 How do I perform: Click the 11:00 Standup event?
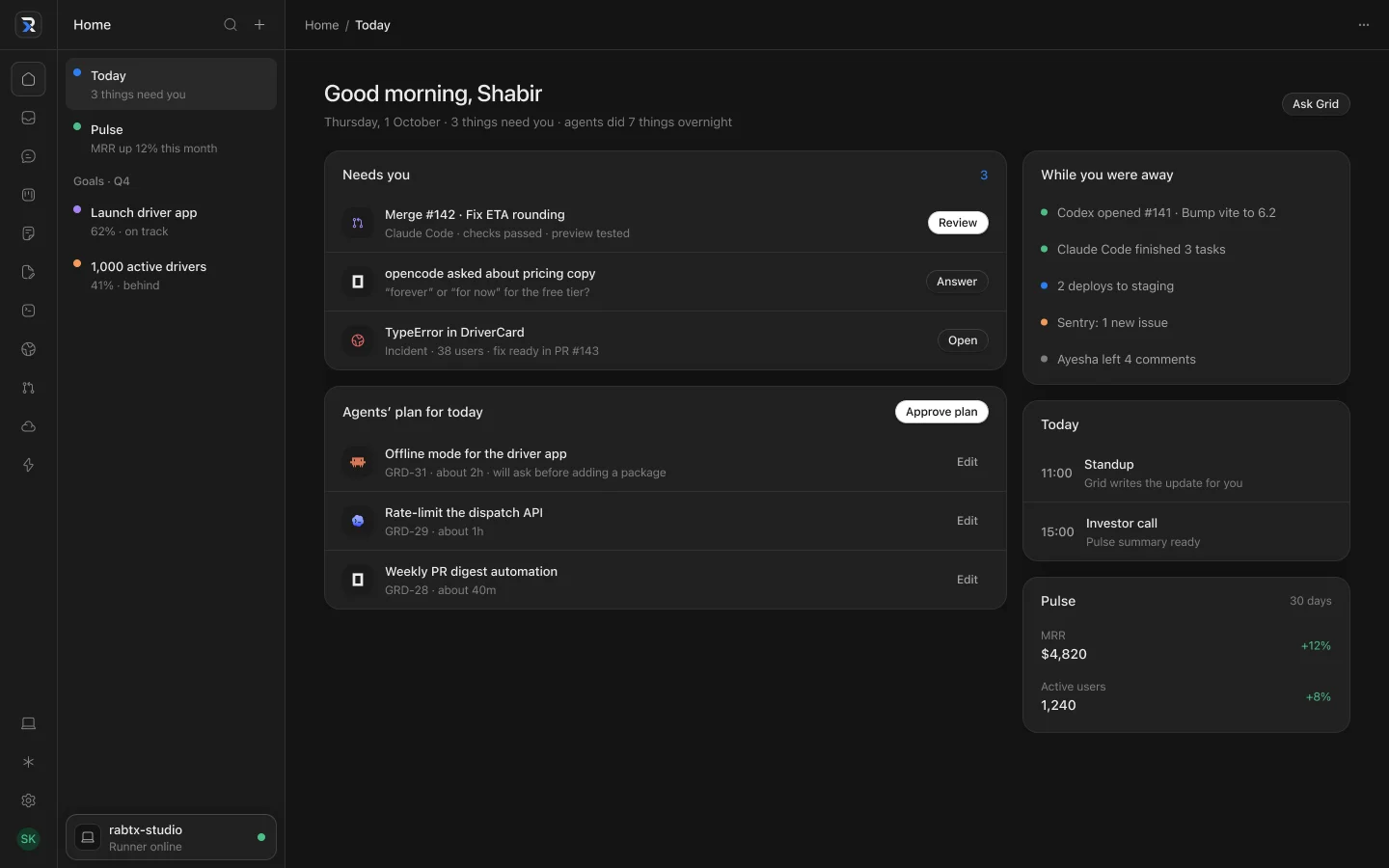1186,473
